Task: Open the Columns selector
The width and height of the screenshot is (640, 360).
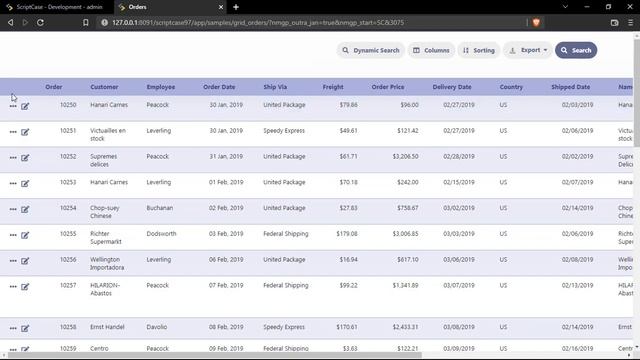Action: point(431,50)
